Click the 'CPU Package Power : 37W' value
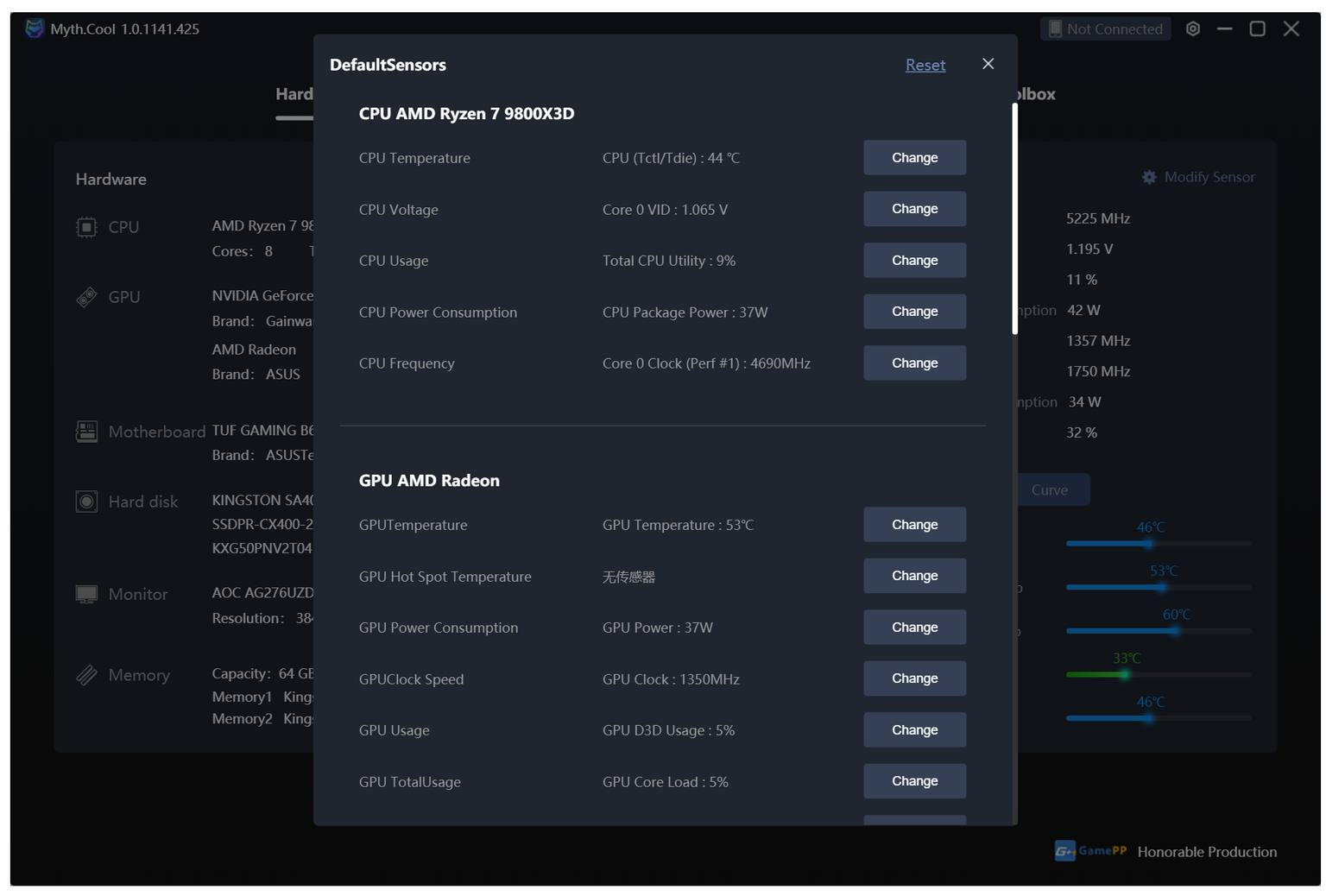This screenshot has width=1326, height=896. (685, 312)
